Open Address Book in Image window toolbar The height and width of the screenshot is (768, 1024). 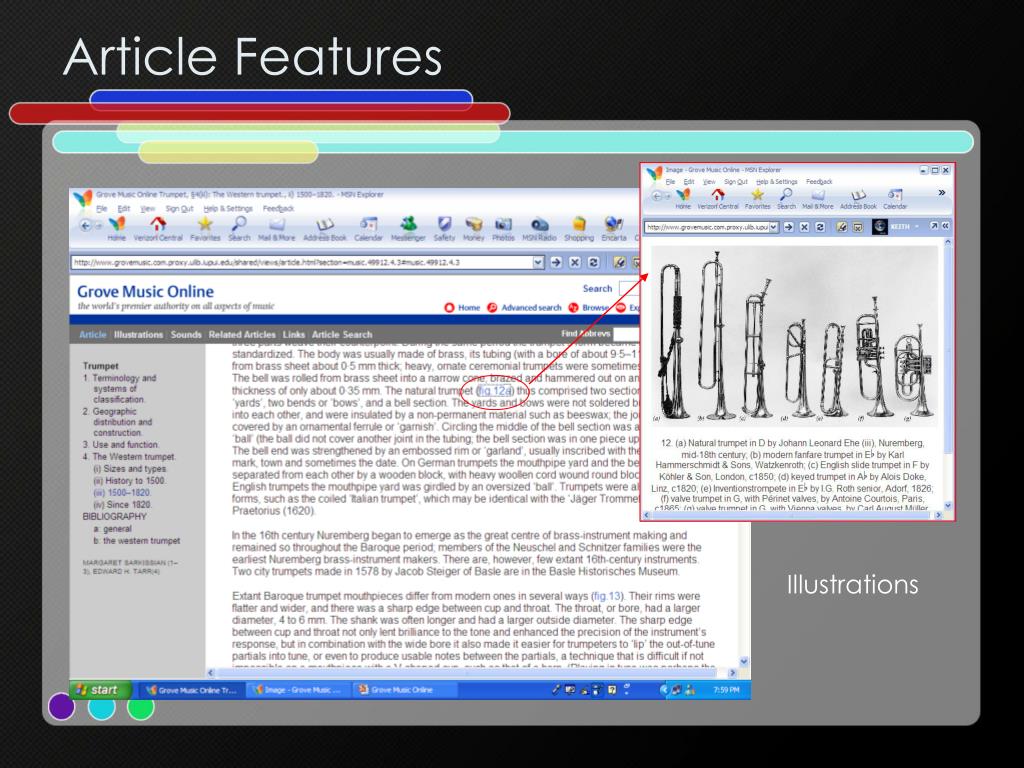pyautogui.click(x=858, y=199)
